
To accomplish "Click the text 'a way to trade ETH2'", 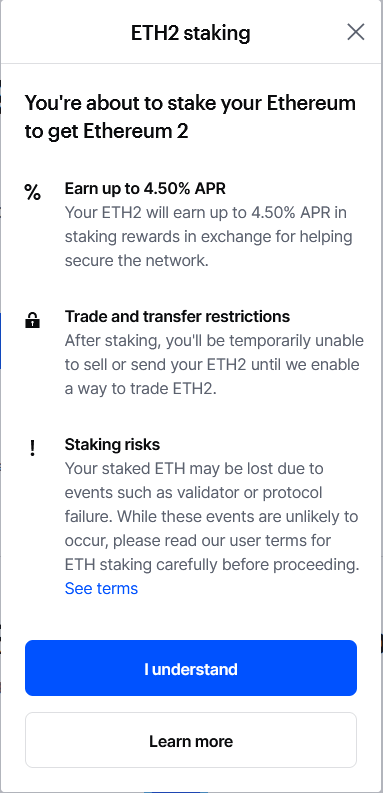I will (x=140, y=389).
